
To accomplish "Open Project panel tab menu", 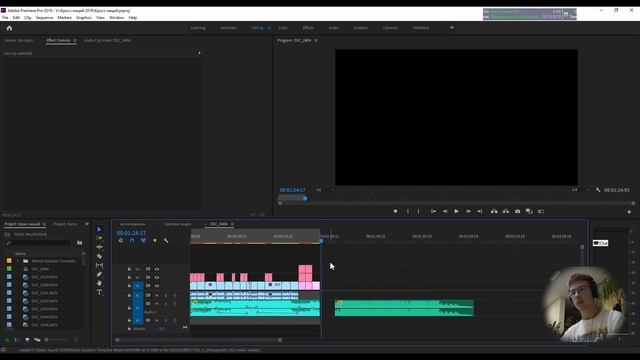I will click(x=44, y=224).
